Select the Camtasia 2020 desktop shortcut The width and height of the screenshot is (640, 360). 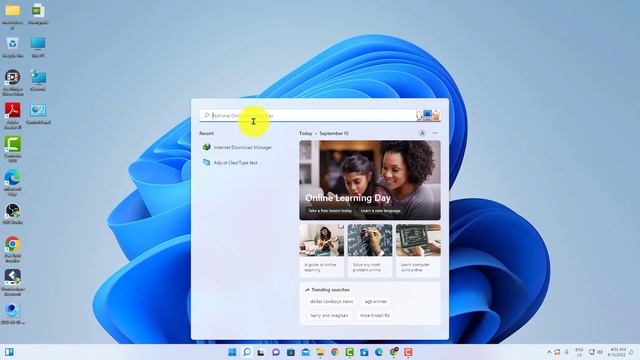12,149
